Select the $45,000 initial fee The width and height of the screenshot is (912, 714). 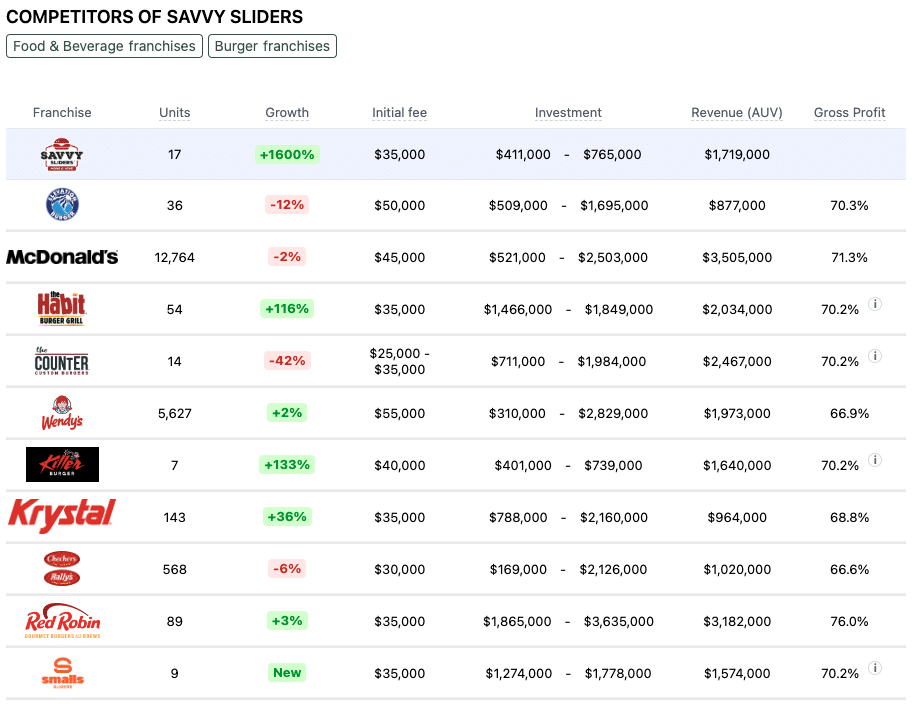(x=400, y=258)
